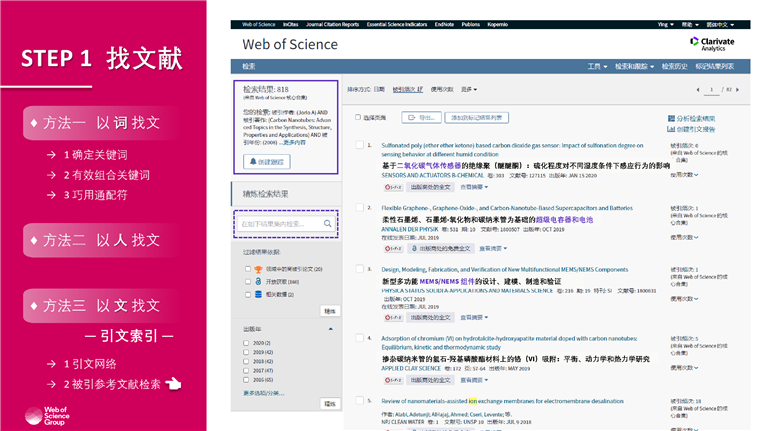Select checkbox for result 3 Design, Modeling
Screen dimensions: 768x431
coord(360,269)
